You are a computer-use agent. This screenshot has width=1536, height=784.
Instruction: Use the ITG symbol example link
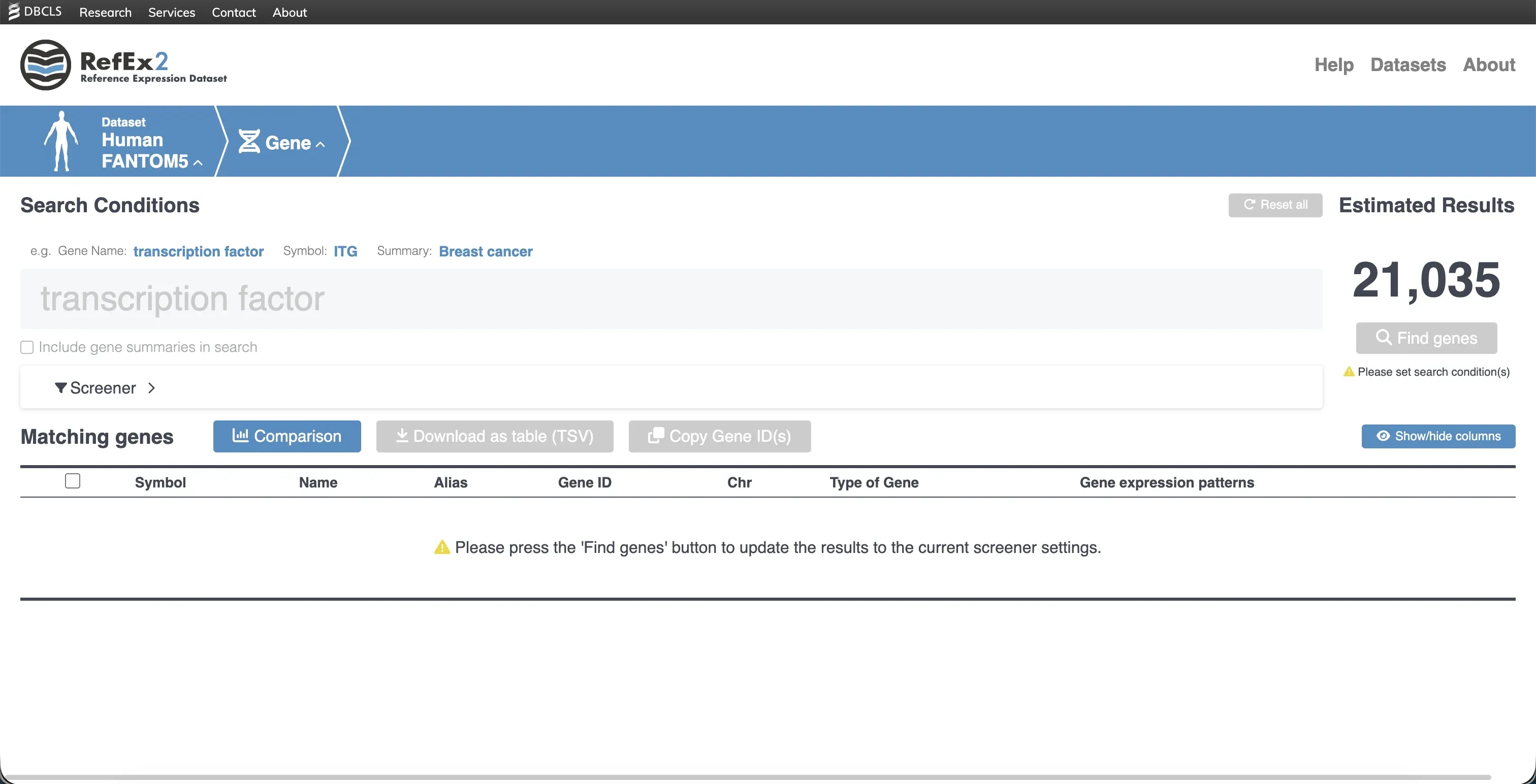tap(345, 251)
